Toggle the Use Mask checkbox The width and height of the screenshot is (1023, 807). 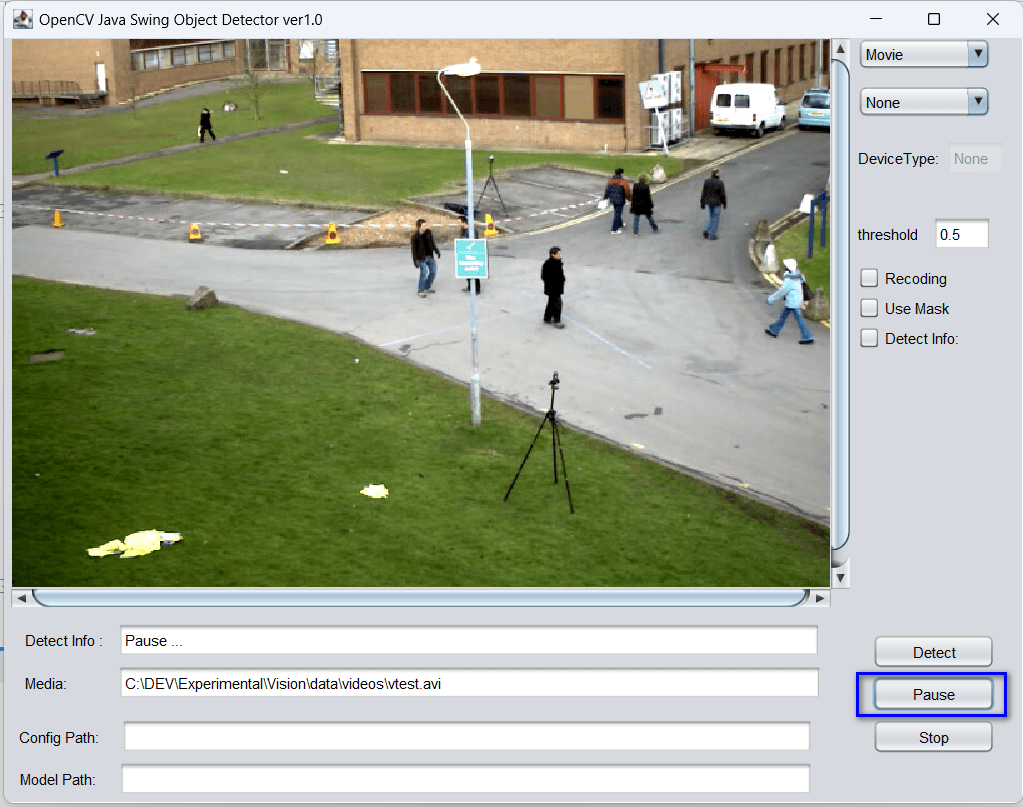click(869, 309)
